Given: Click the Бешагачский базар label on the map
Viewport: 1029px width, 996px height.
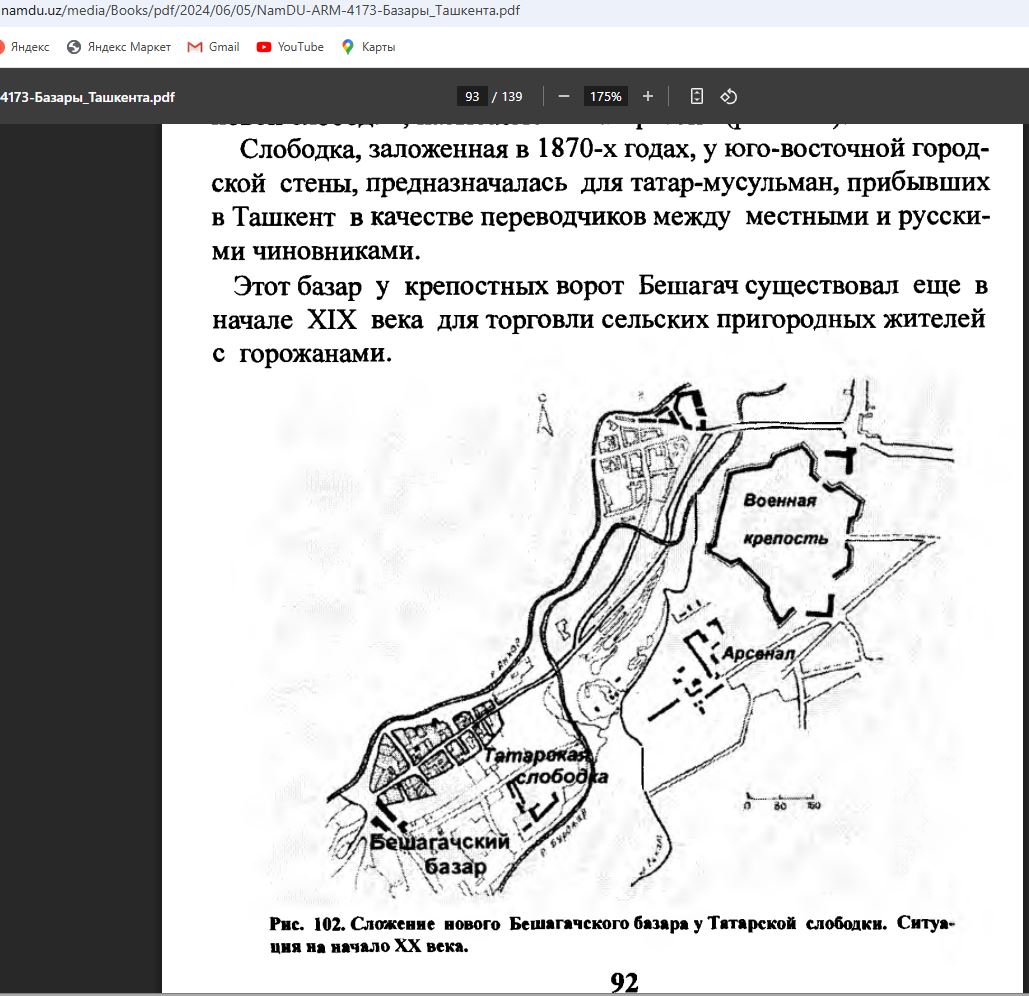Looking at the screenshot, I should pos(440,854).
